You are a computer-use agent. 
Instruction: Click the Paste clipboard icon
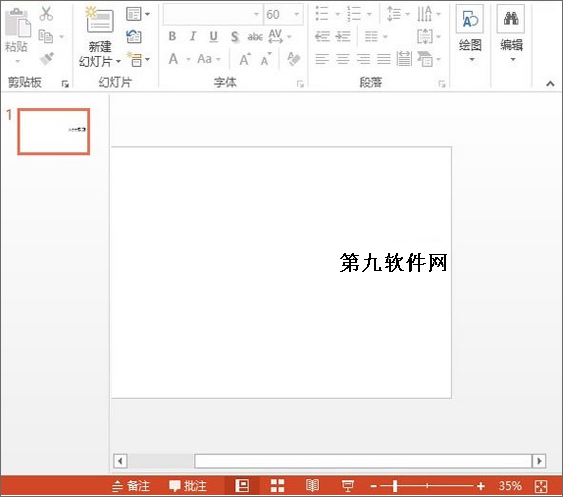(17, 22)
